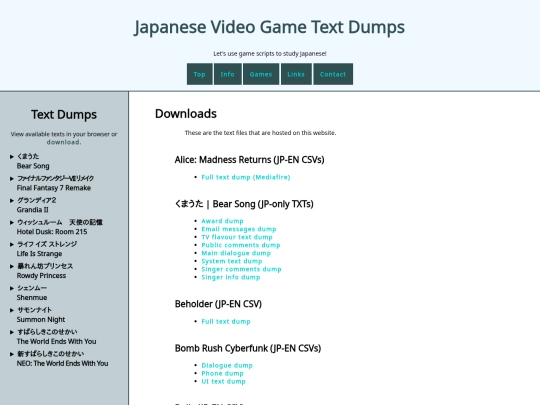Image resolution: width=540 pixels, height=405 pixels.
Task: Open the System text dump link
Action: point(231,261)
